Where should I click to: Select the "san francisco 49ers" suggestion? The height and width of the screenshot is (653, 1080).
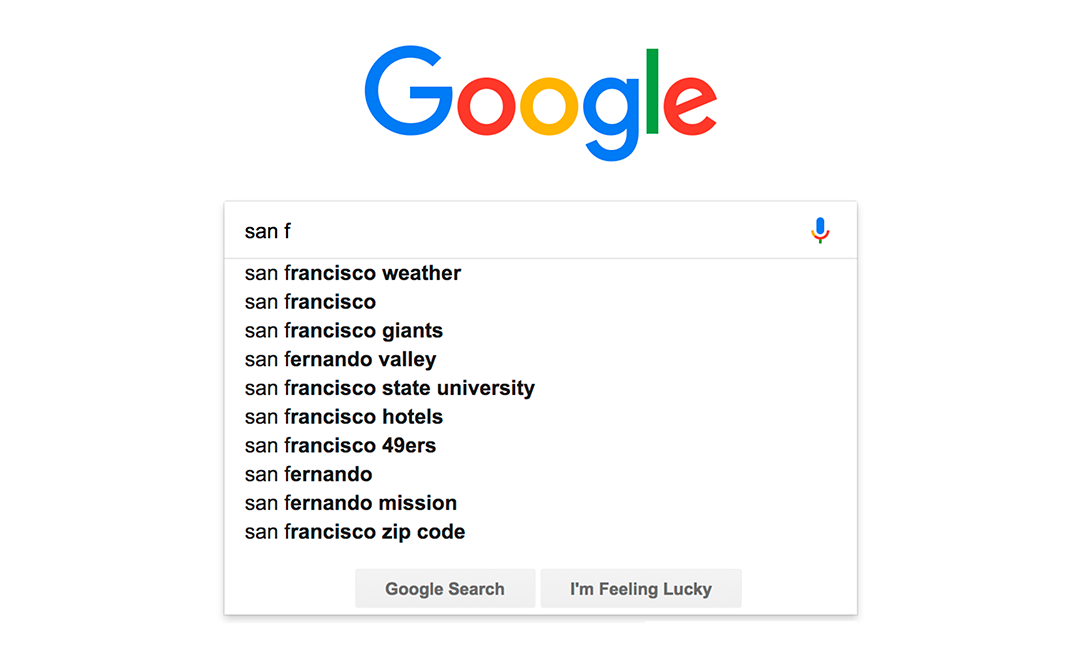[x=340, y=445]
